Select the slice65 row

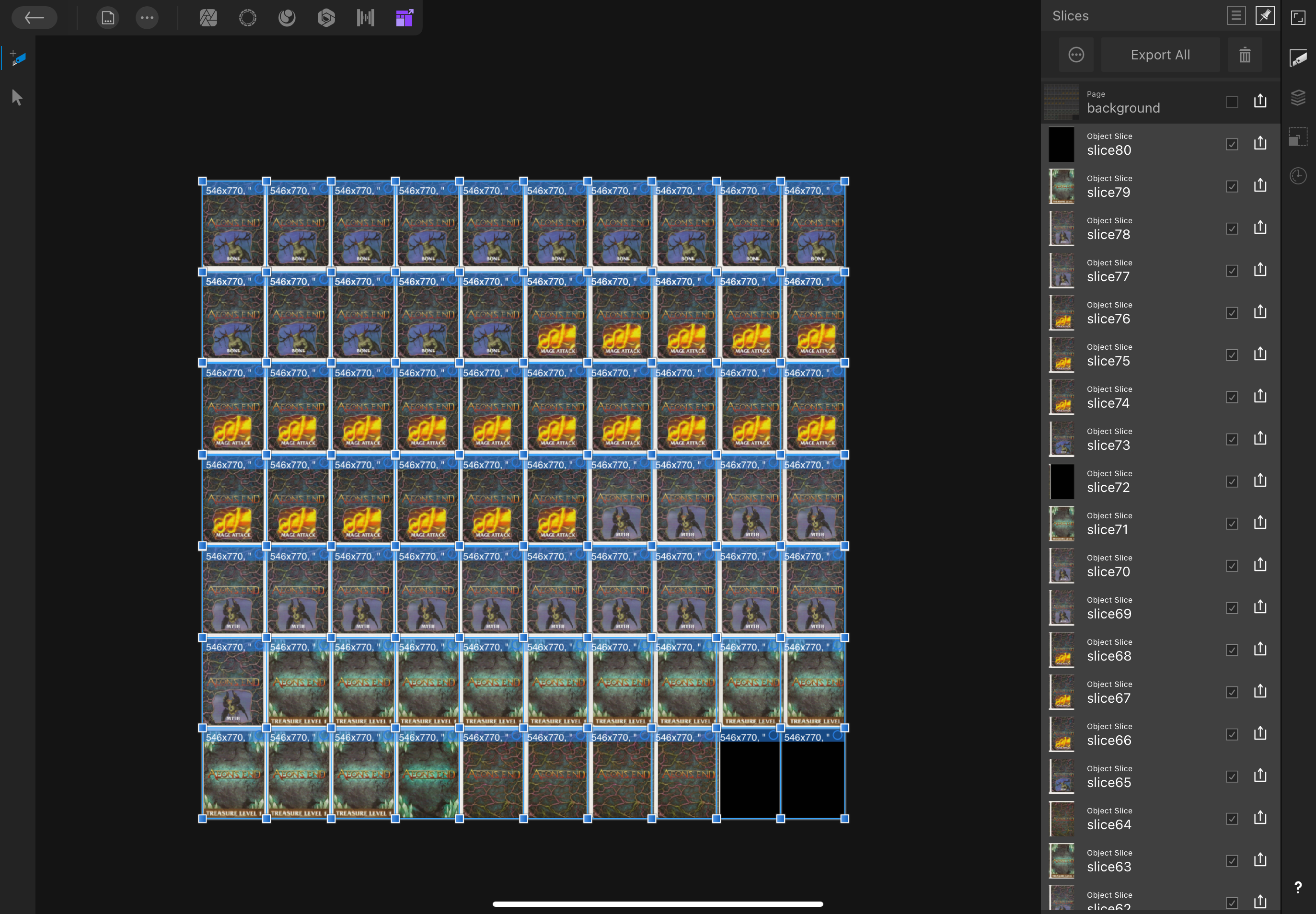pyautogui.click(x=1161, y=776)
